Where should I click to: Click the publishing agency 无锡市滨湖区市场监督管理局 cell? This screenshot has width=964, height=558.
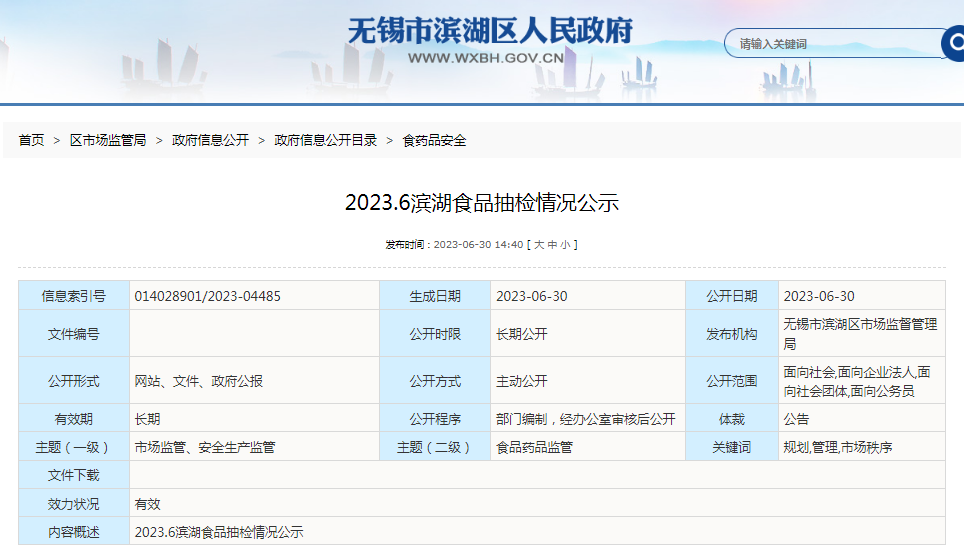point(861,333)
